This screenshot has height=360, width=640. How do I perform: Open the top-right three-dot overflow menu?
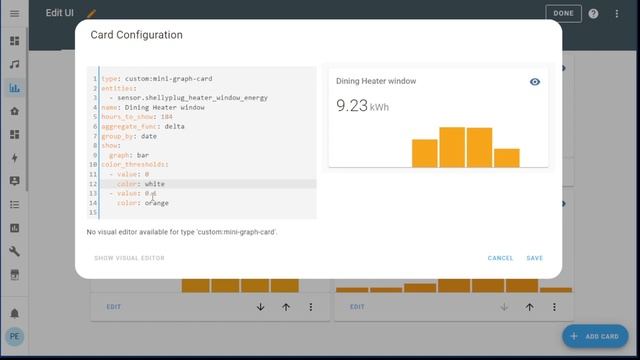pyautogui.click(x=617, y=13)
